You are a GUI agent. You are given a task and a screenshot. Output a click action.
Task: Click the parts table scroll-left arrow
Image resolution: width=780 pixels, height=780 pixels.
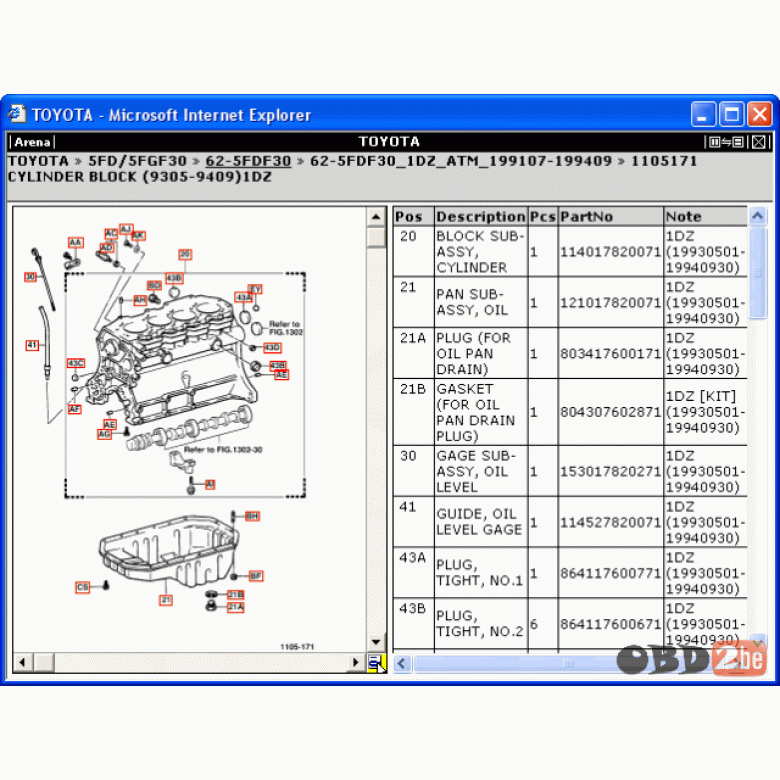pyautogui.click(x=402, y=663)
